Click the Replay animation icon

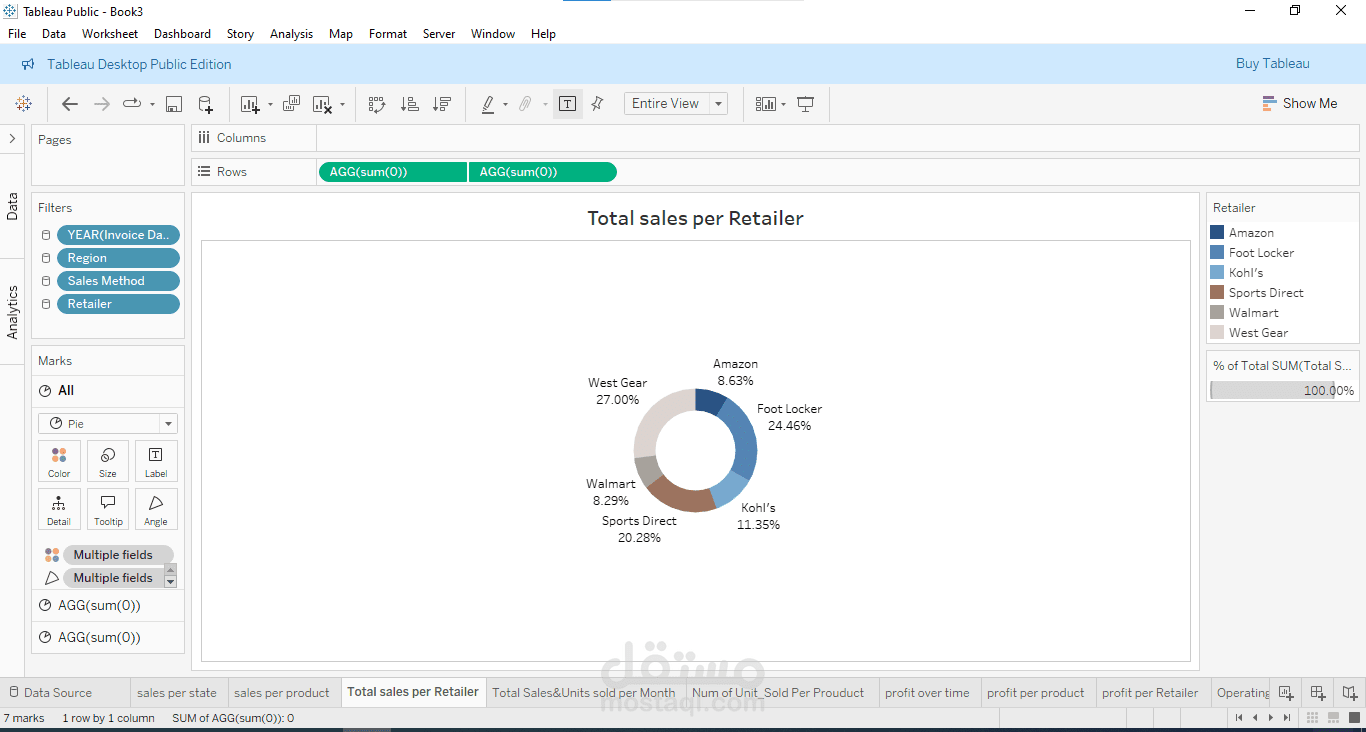click(x=132, y=103)
